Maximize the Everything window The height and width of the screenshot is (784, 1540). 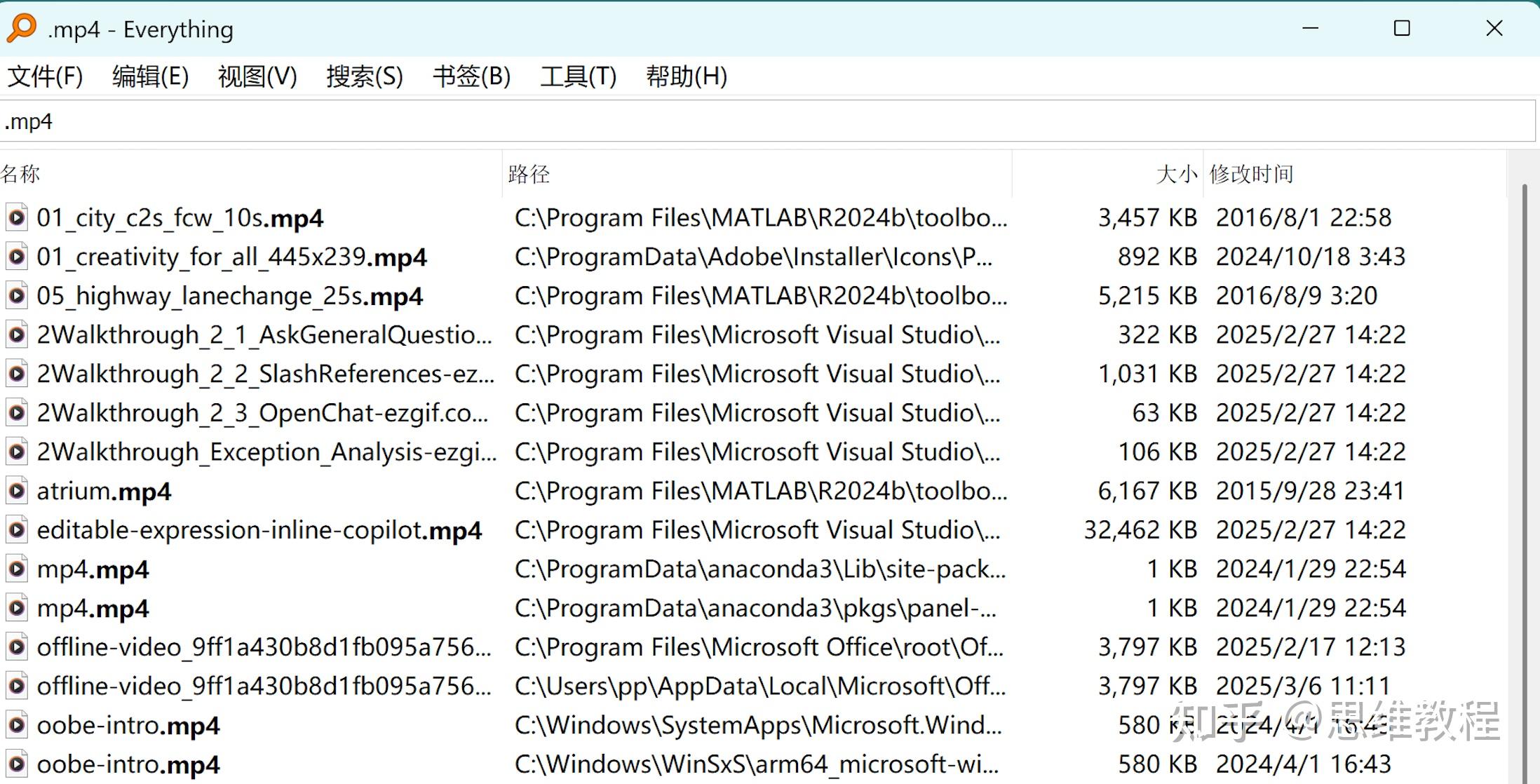tap(1401, 29)
